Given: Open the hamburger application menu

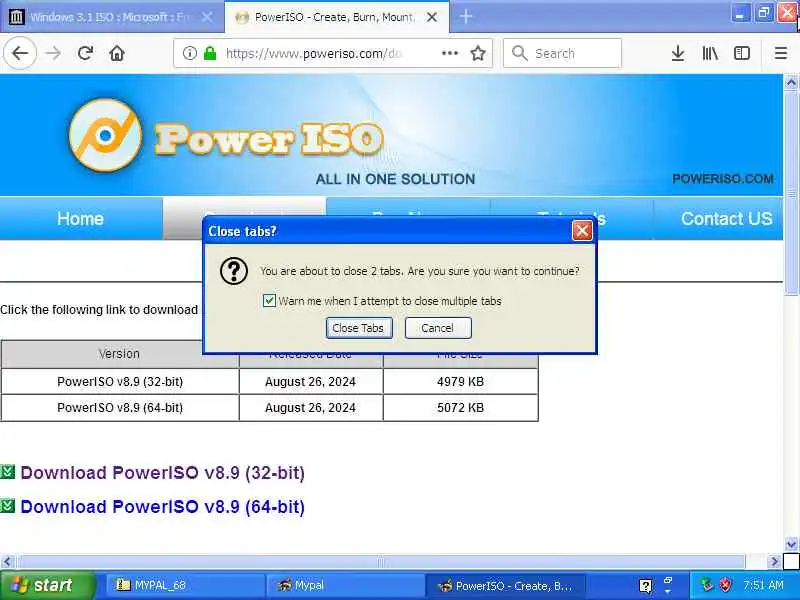Looking at the screenshot, I should point(781,53).
